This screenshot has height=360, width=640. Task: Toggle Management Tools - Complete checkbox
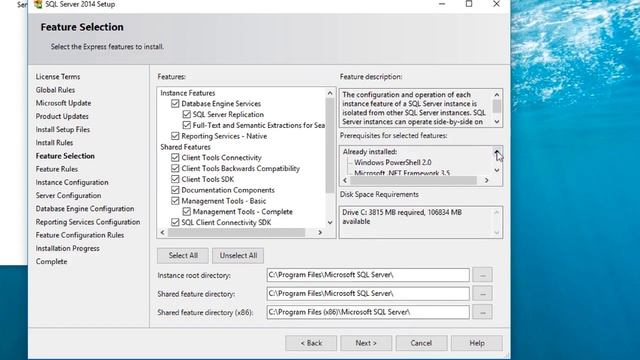tap(187, 211)
